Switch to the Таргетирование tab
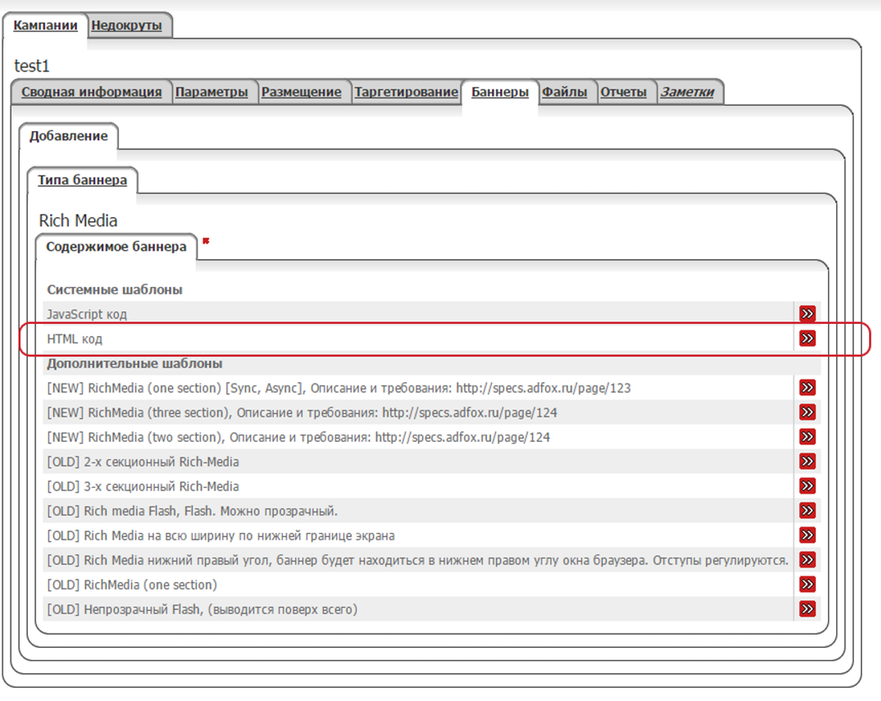Viewport: 881px width, 701px height. 406,92
